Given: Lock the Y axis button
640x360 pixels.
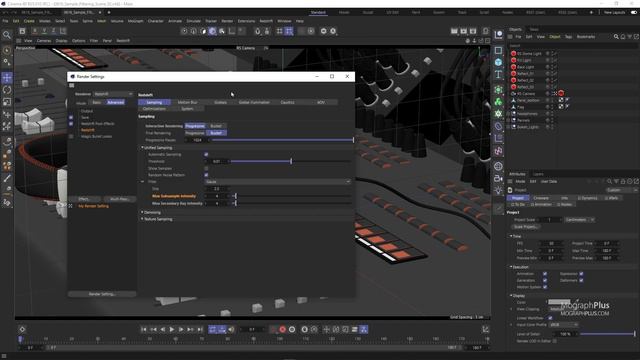Looking at the screenshot, I should pyautogui.click(x=44, y=31).
